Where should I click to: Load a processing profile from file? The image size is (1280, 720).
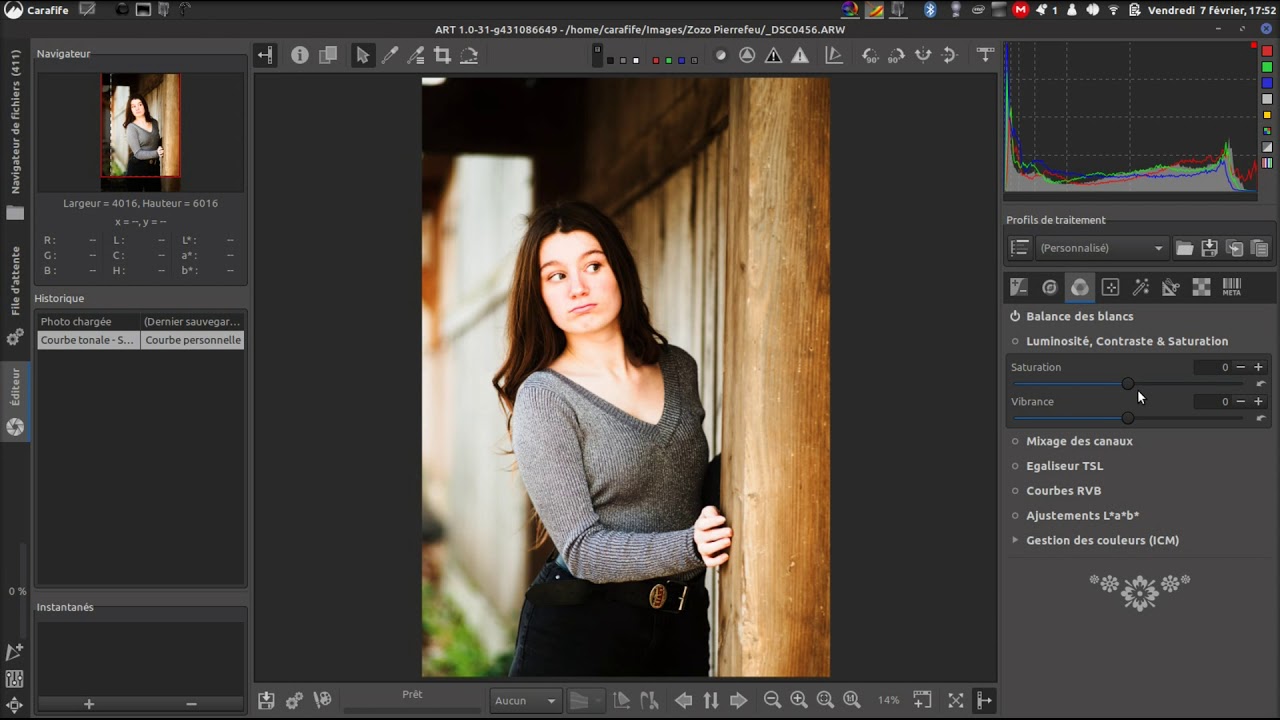click(x=1184, y=248)
